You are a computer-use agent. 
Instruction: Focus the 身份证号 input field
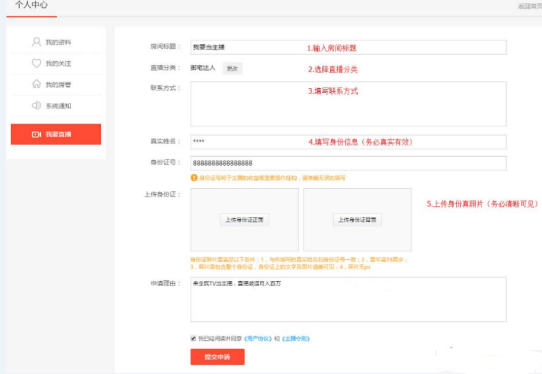(x=348, y=163)
